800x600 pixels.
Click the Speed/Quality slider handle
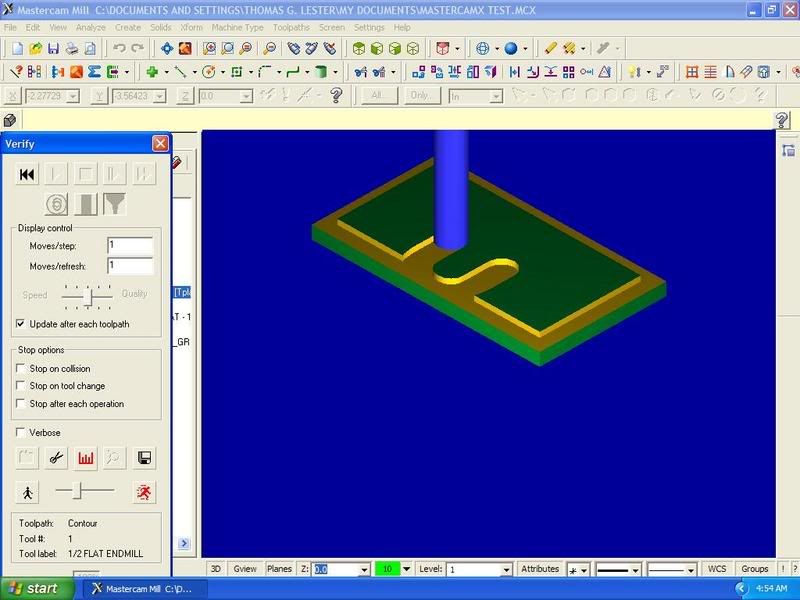coord(88,296)
